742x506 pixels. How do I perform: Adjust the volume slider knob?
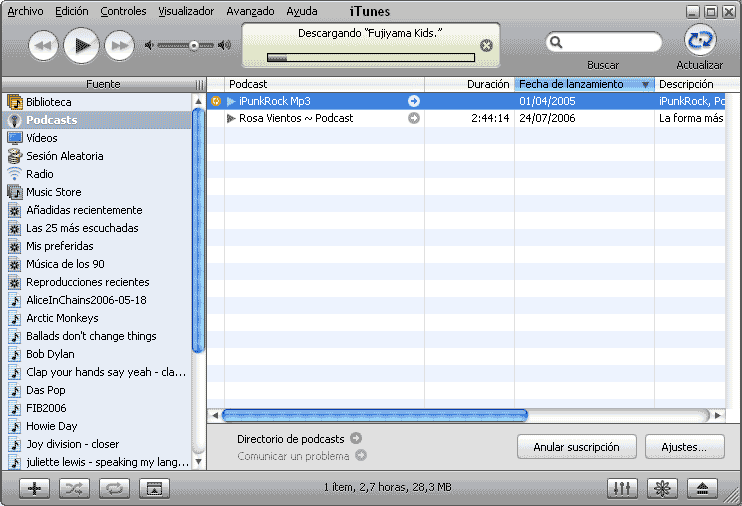194,45
